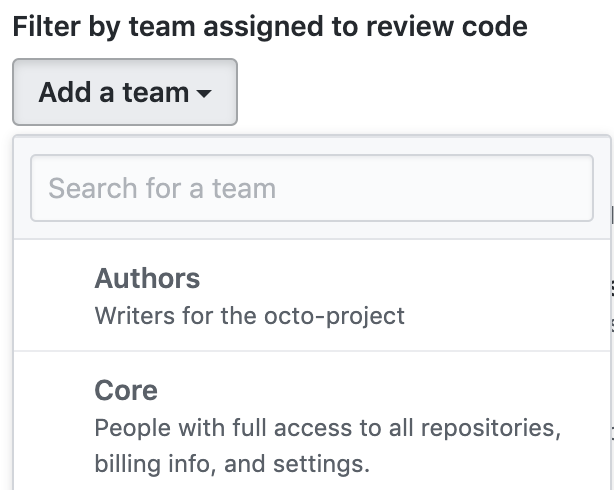Click the octo-project text under Authors
Image resolution: width=614 pixels, height=490 pixels.
pos(343,316)
